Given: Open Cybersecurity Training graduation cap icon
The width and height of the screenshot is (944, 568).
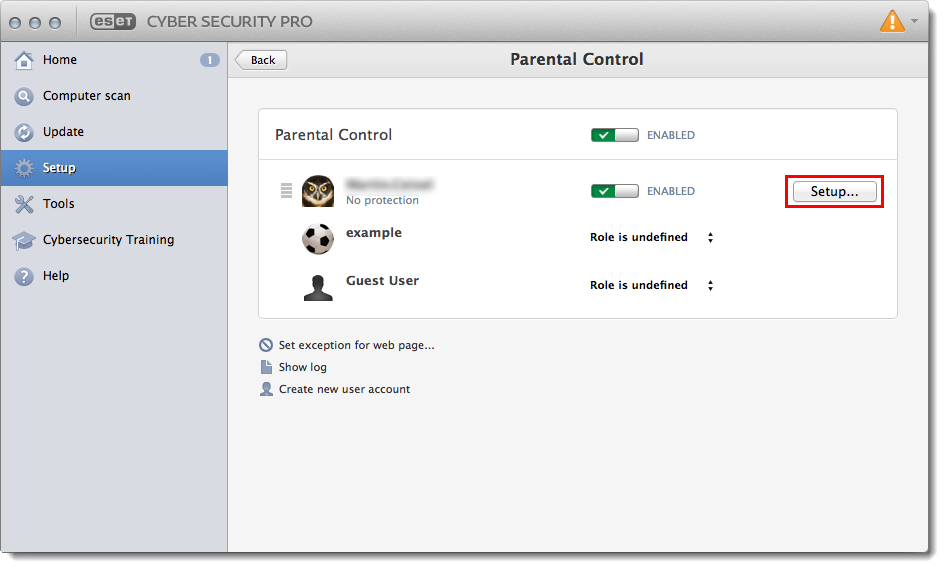Looking at the screenshot, I should [24, 241].
